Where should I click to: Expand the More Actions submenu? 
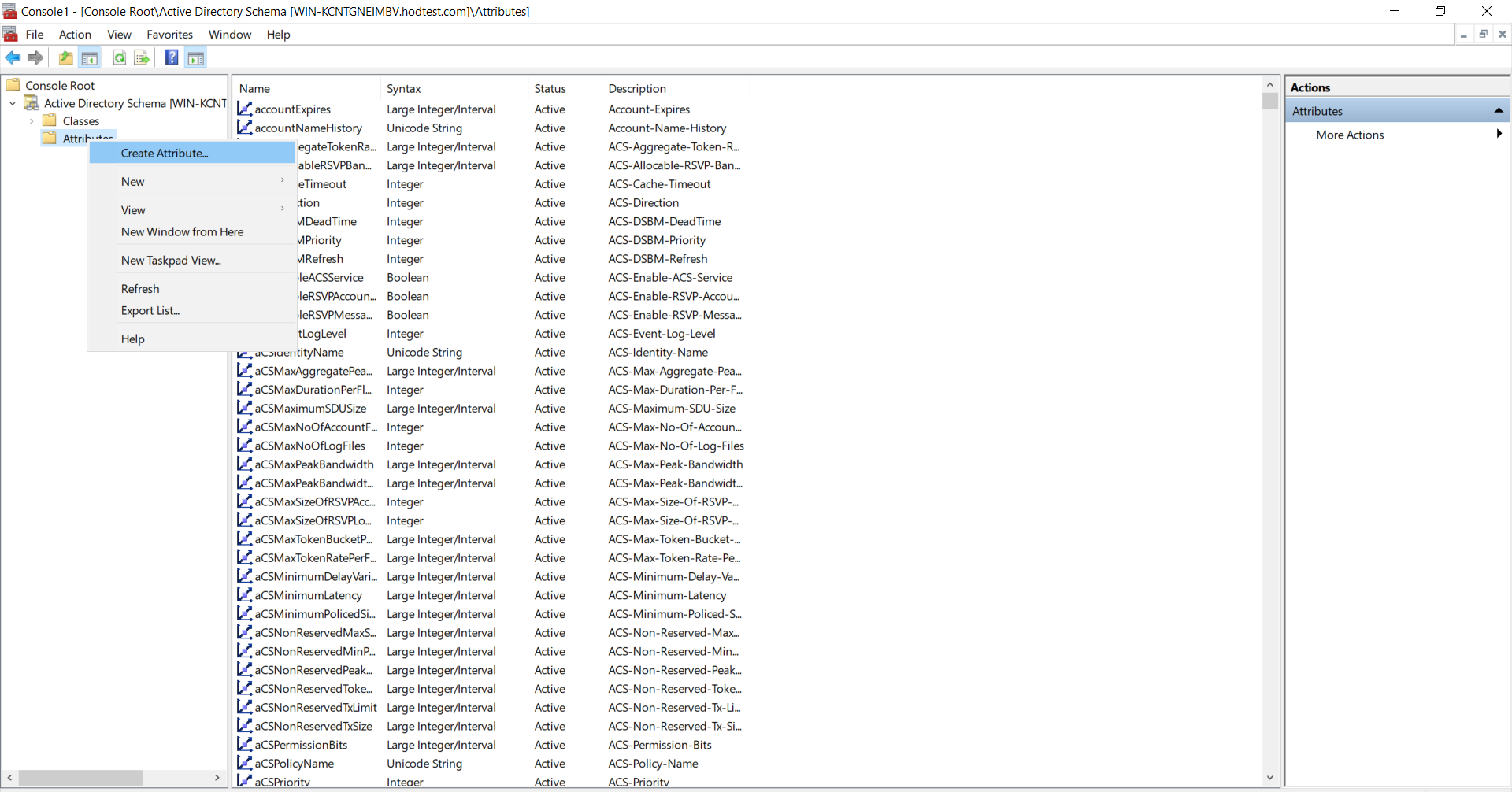[x=1499, y=135]
